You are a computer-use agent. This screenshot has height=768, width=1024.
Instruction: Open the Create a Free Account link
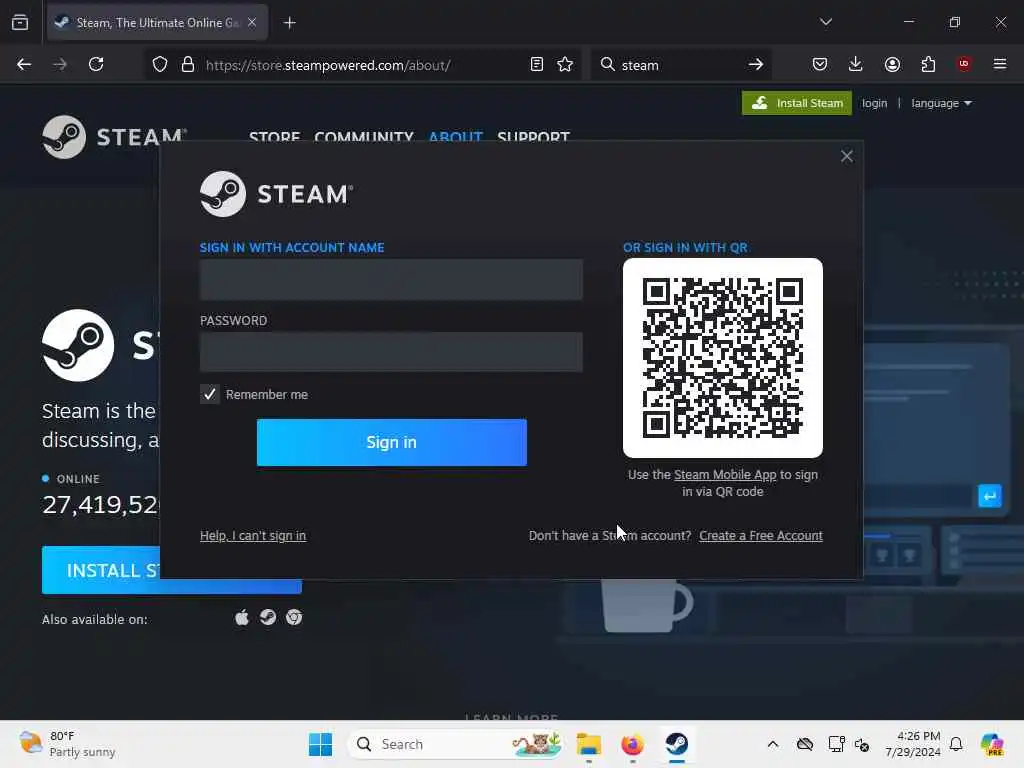pos(761,536)
